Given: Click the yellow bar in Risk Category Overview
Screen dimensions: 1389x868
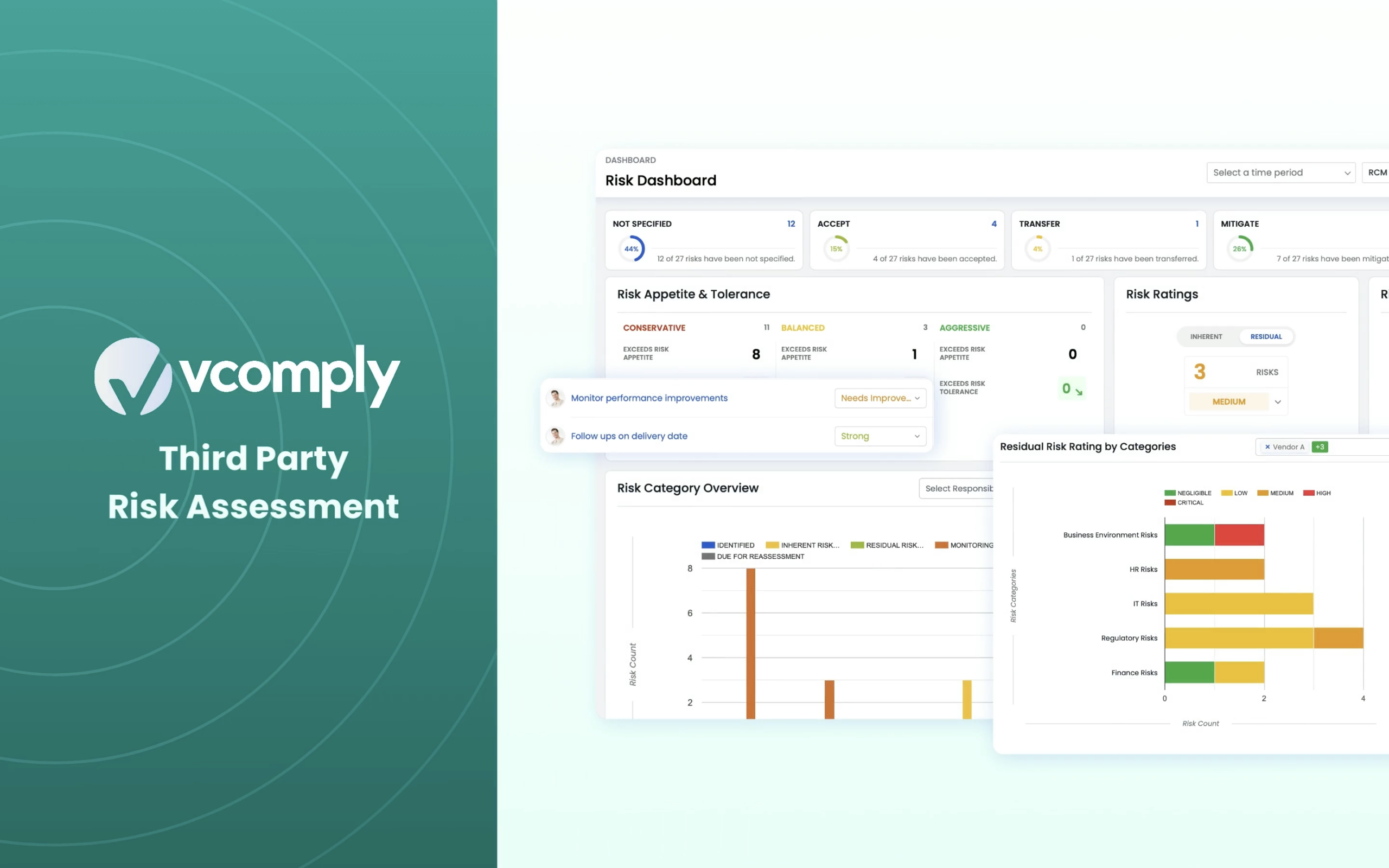Looking at the screenshot, I should point(967,699).
